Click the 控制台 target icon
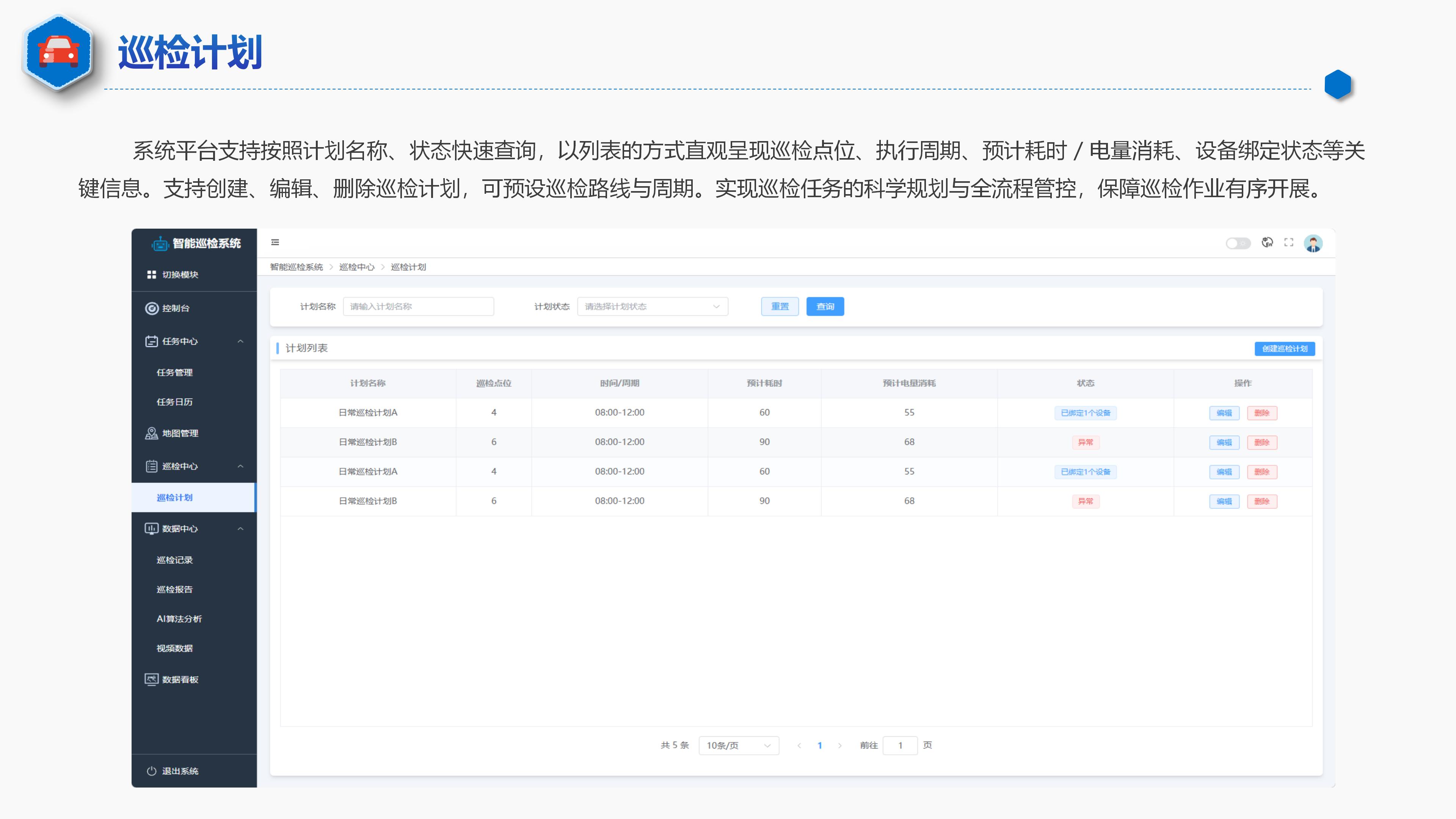 point(152,308)
